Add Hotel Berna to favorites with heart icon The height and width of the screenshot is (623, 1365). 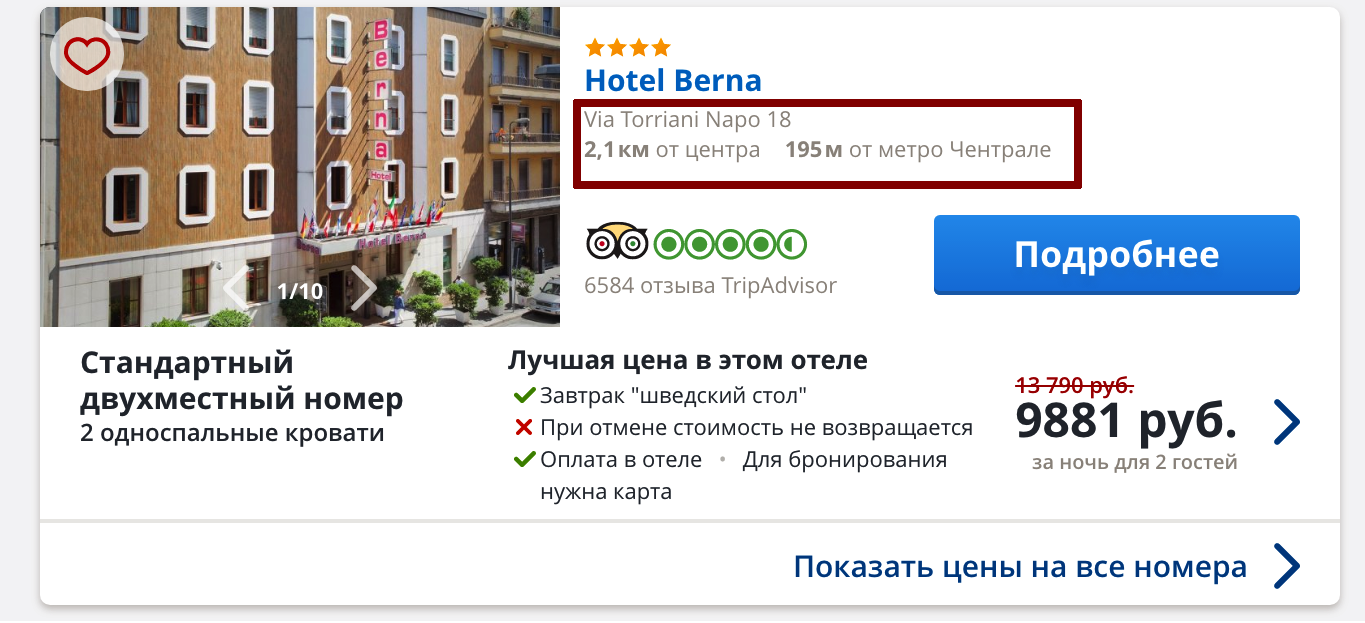[87, 55]
